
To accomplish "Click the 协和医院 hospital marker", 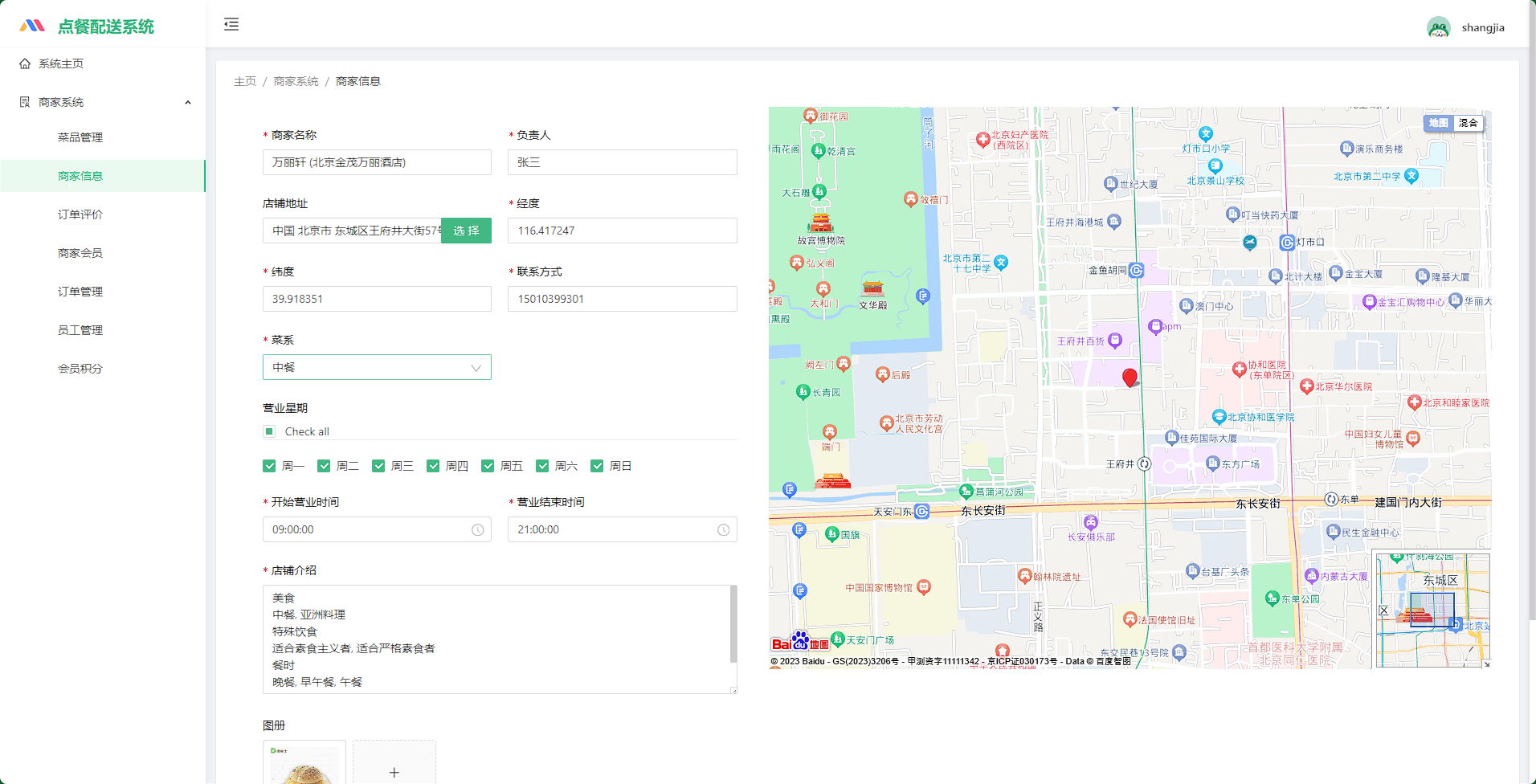I will [1239, 370].
